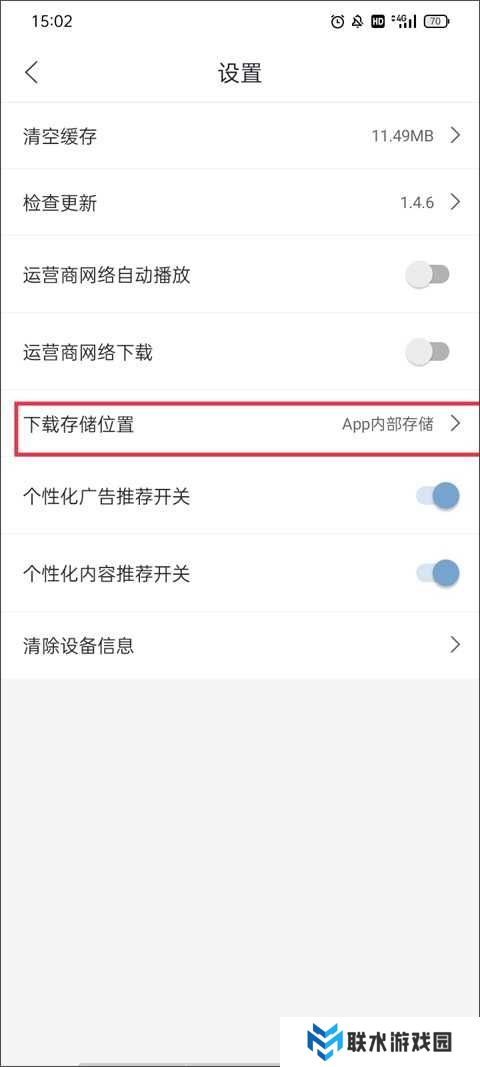Tap the HD indicator icon
Viewport: 480px width, 1067px height.
tap(378, 22)
